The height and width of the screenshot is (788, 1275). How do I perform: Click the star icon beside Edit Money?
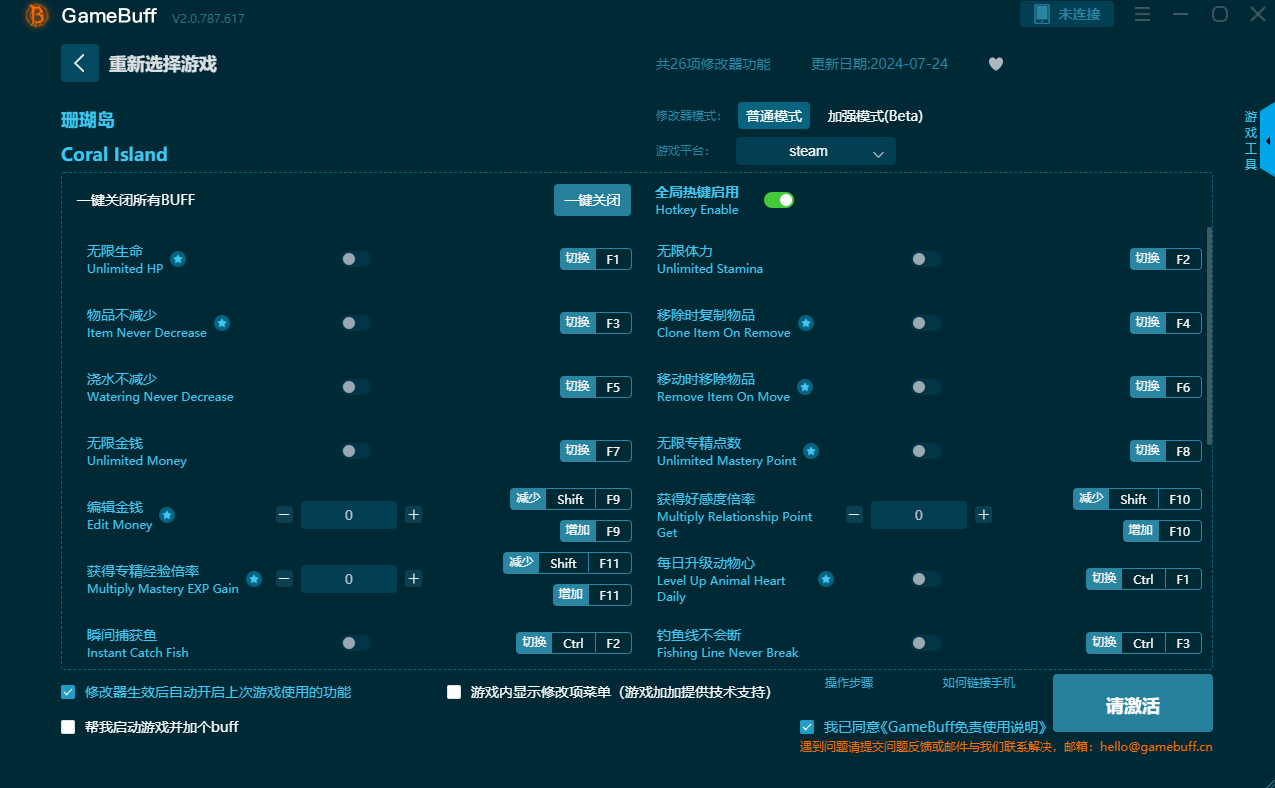167,515
